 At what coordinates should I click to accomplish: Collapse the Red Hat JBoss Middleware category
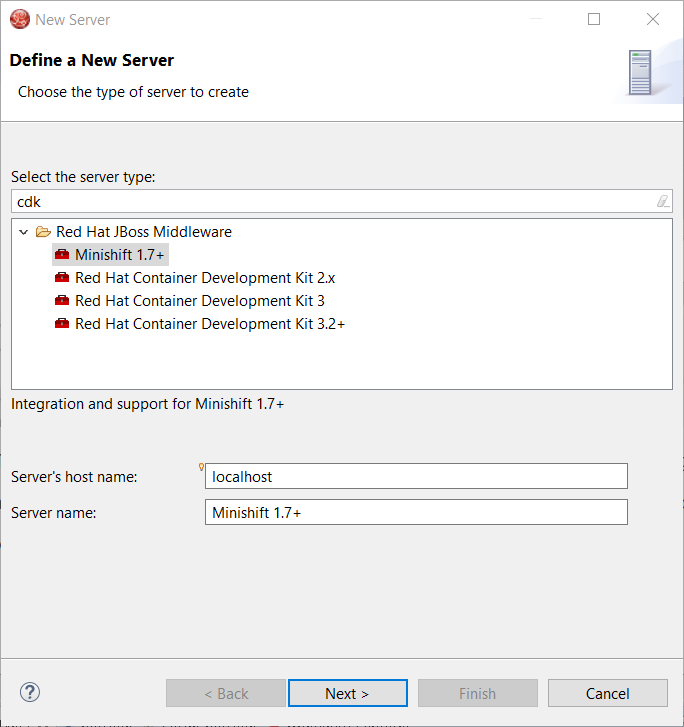tap(24, 232)
